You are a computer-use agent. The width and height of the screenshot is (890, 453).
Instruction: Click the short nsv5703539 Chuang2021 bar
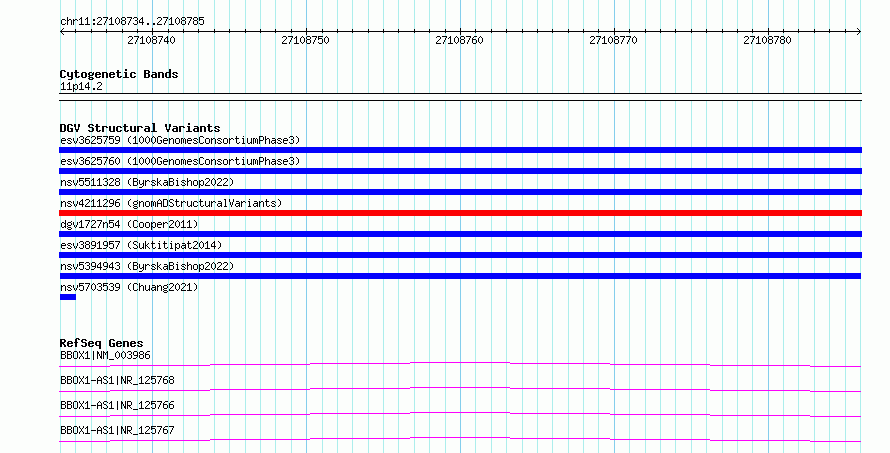68,297
